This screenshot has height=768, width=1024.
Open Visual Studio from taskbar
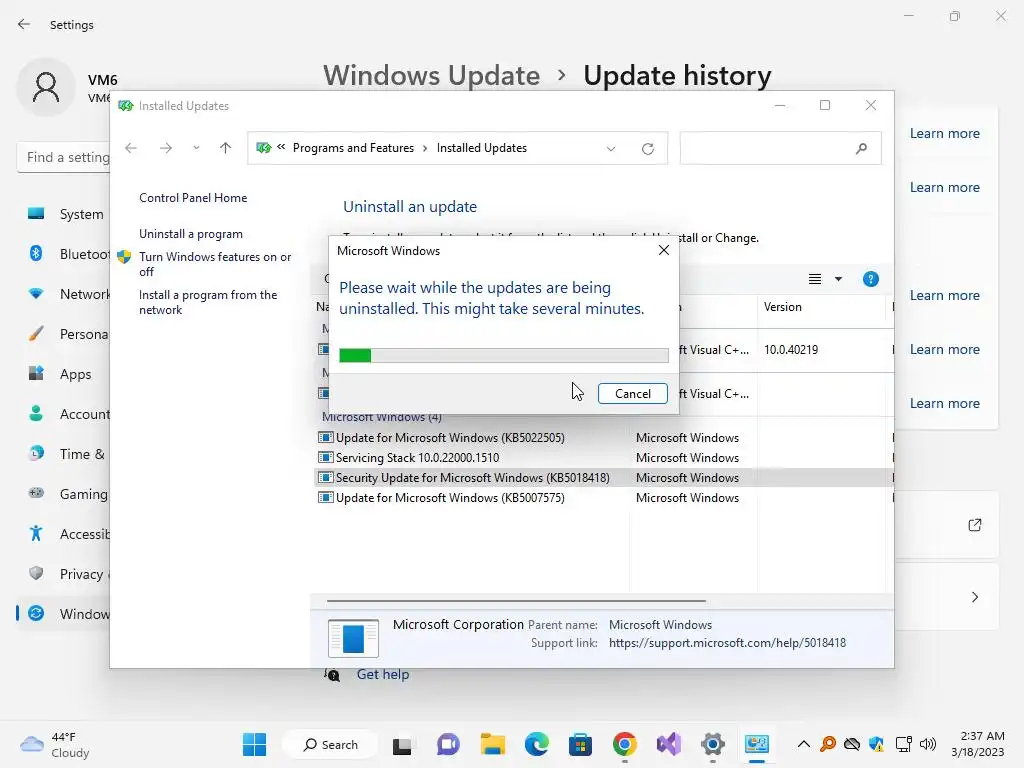pos(669,744)
